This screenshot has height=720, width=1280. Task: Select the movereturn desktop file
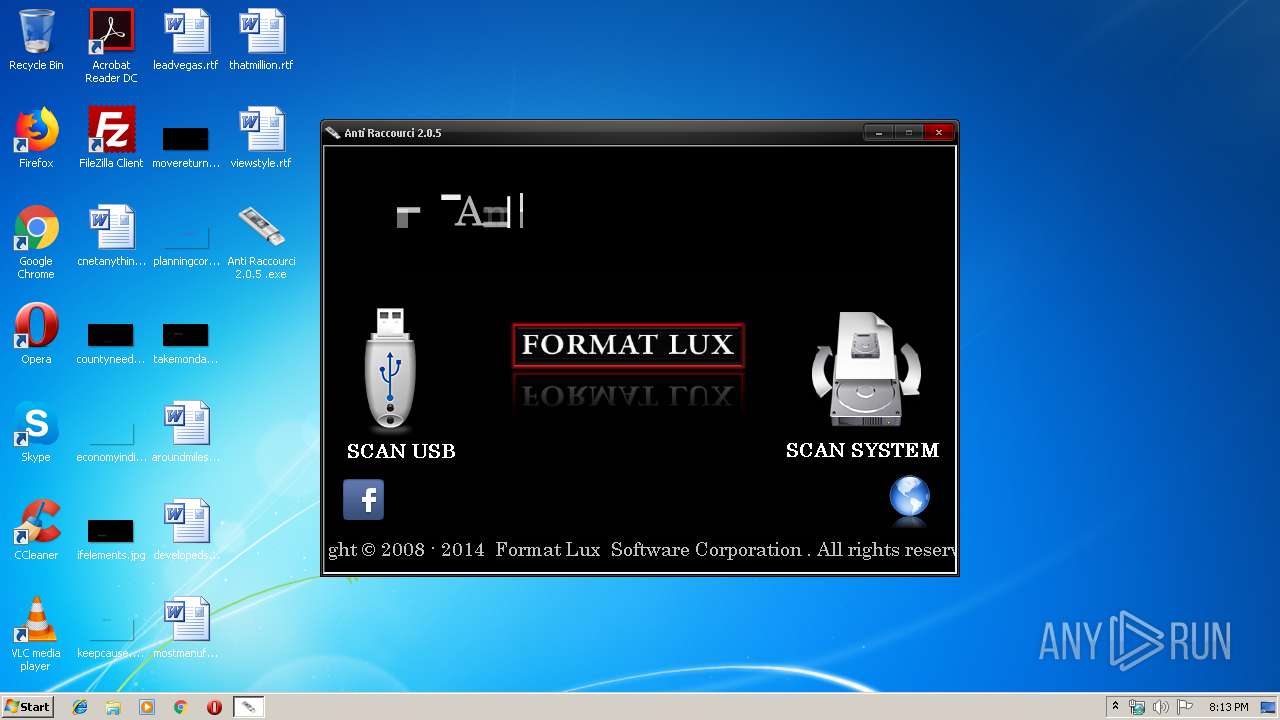coord(186,146)
